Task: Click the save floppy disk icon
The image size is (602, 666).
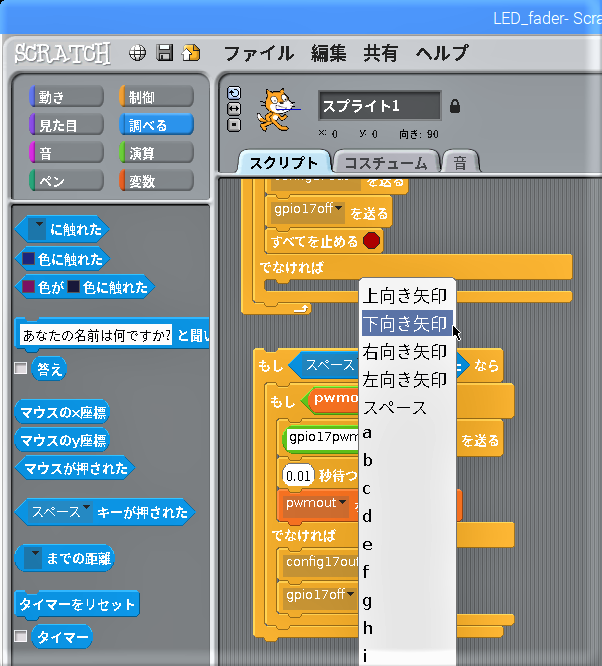Action: [x=165, y=53]
